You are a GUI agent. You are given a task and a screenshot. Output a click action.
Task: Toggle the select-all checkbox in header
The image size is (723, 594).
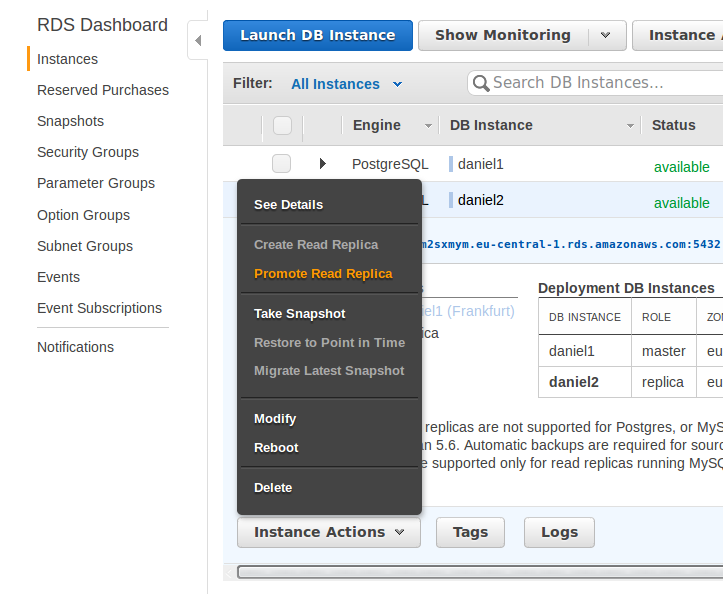click(x=282, y=125)
